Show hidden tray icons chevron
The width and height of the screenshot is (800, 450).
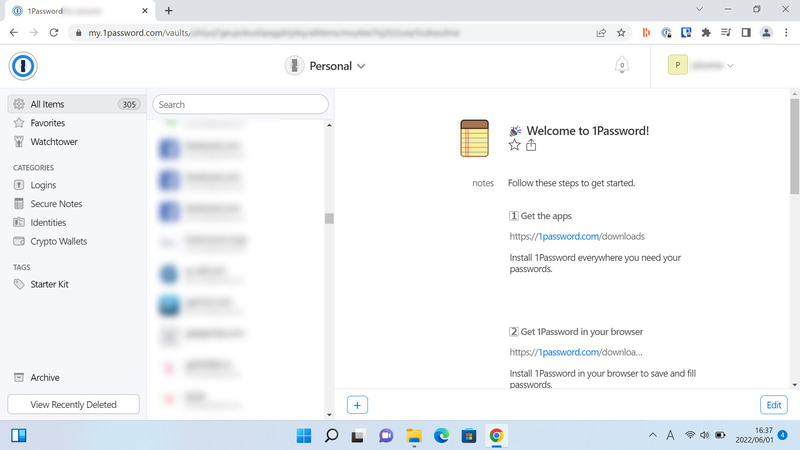coord(653,435)
